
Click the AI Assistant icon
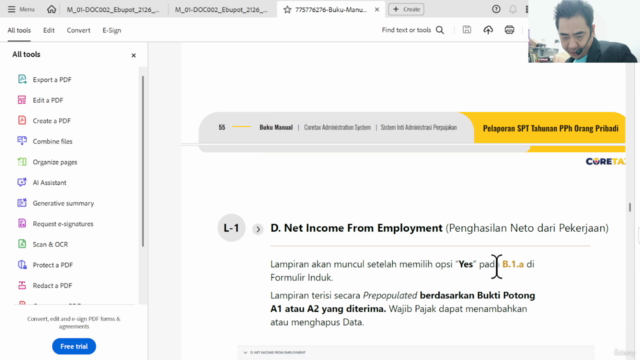(x=22, y=182)
